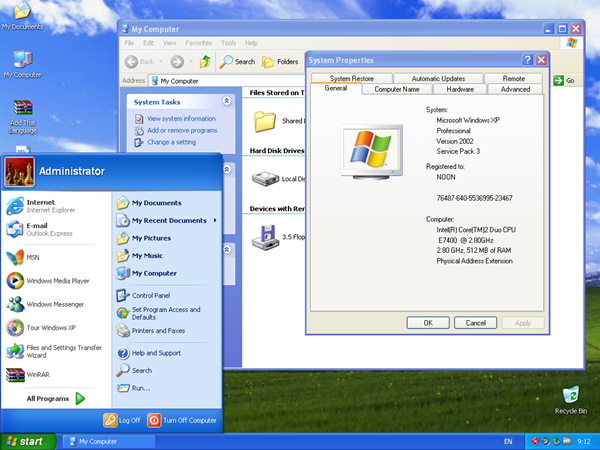Click View system information link

click(181, 119)
